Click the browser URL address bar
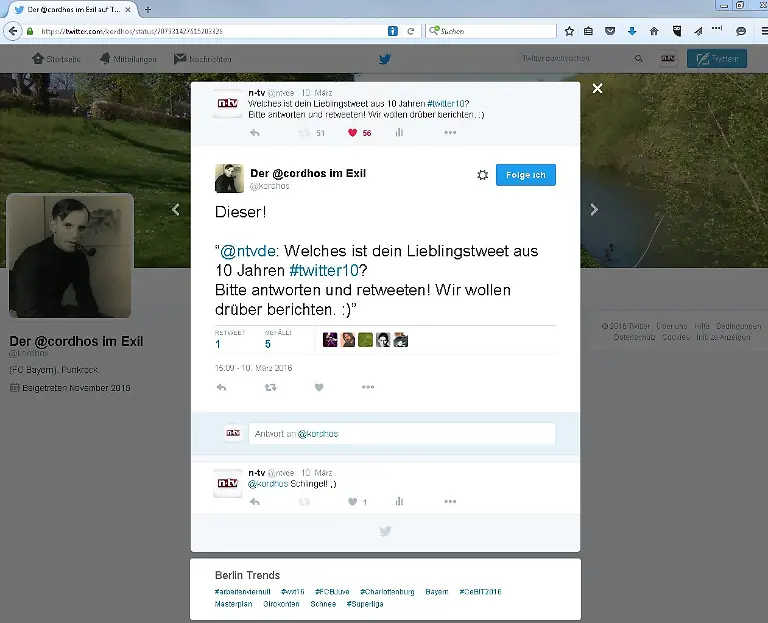This screenshot has width=768, height=623. (x=211, y=31)
